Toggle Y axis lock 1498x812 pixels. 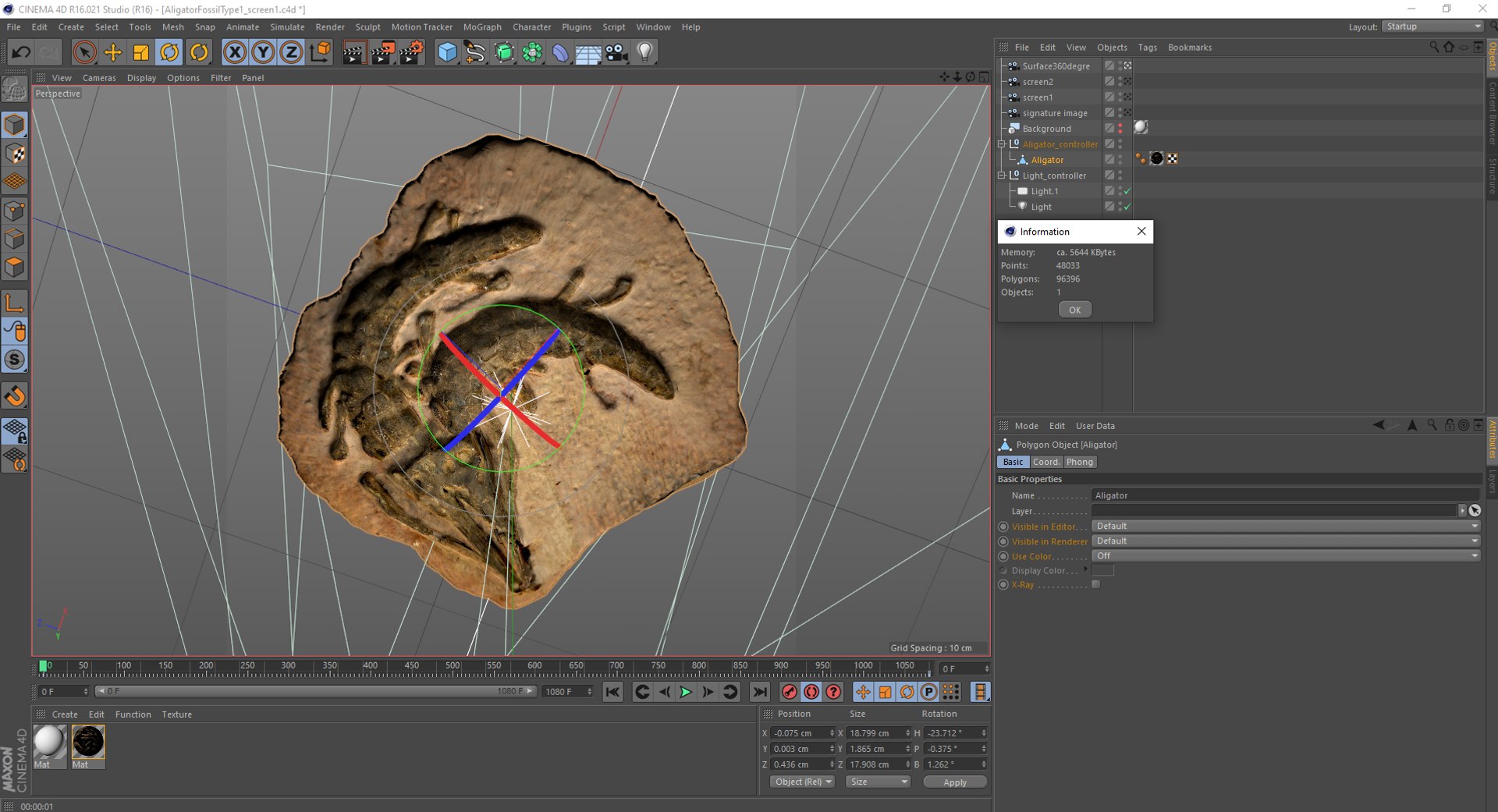point(263,52)
